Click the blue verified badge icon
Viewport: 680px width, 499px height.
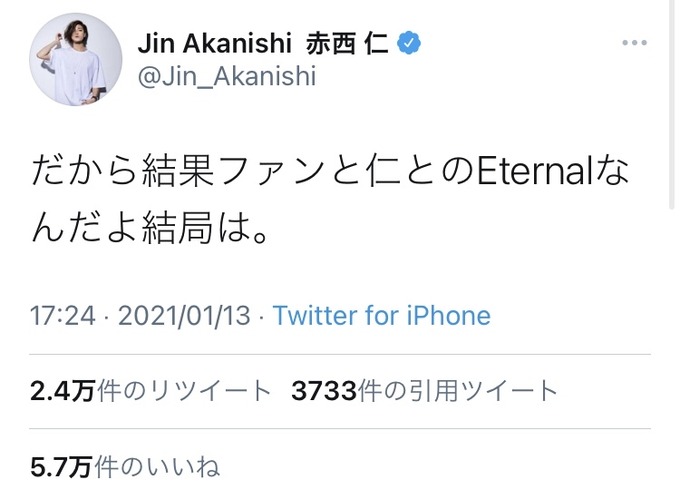pos(409,42)
